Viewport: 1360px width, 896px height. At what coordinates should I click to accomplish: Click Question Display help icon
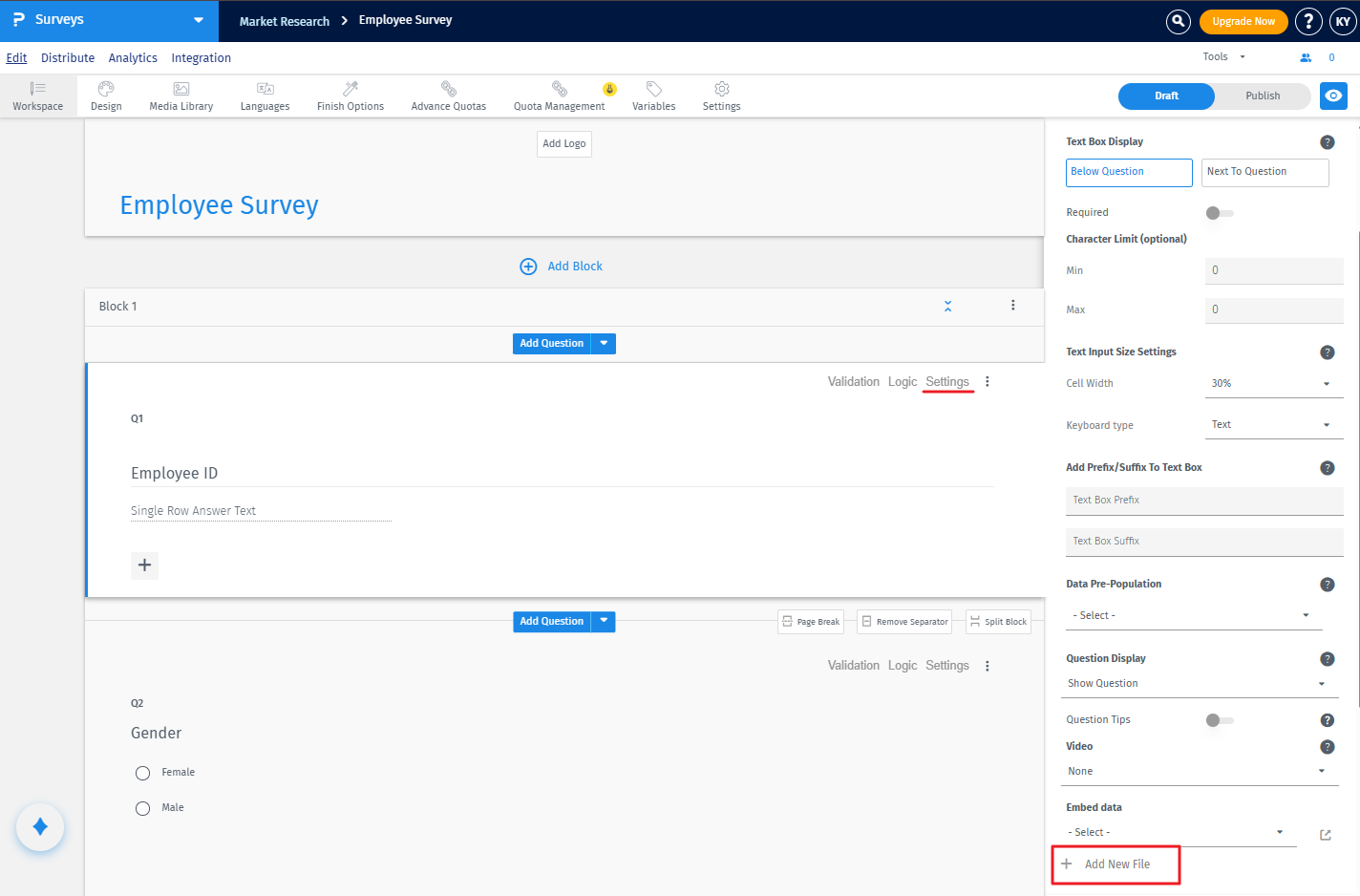pyautogui.click(x=1327, y=659)
